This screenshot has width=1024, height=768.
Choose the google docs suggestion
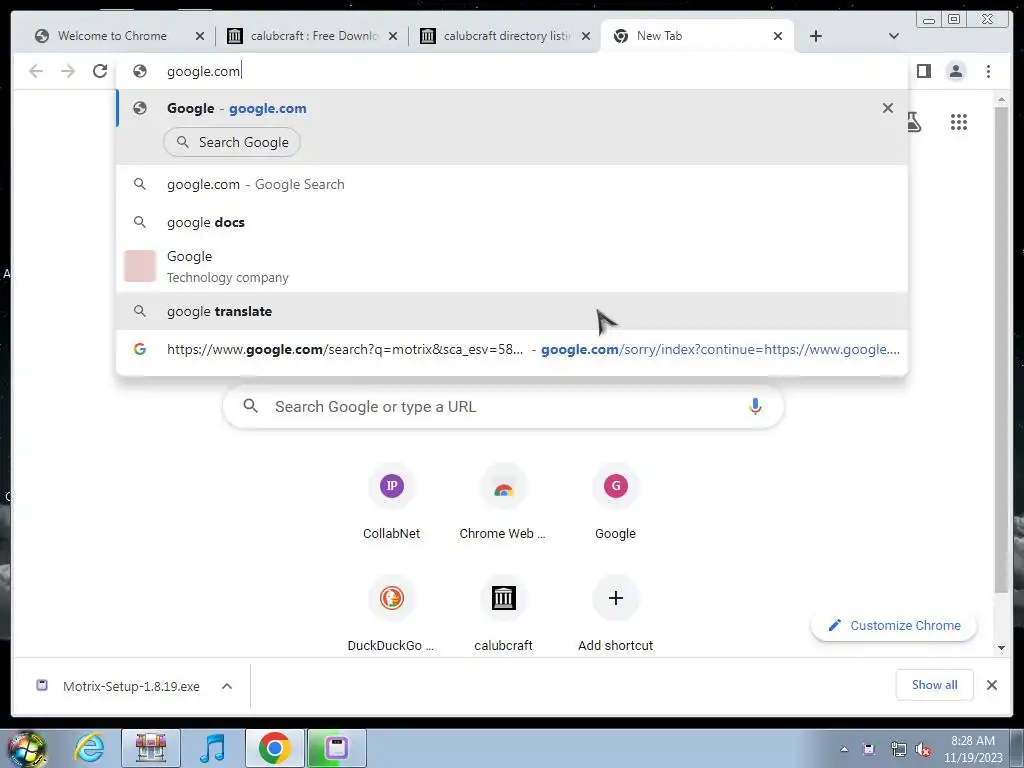[x=512, y=222]
